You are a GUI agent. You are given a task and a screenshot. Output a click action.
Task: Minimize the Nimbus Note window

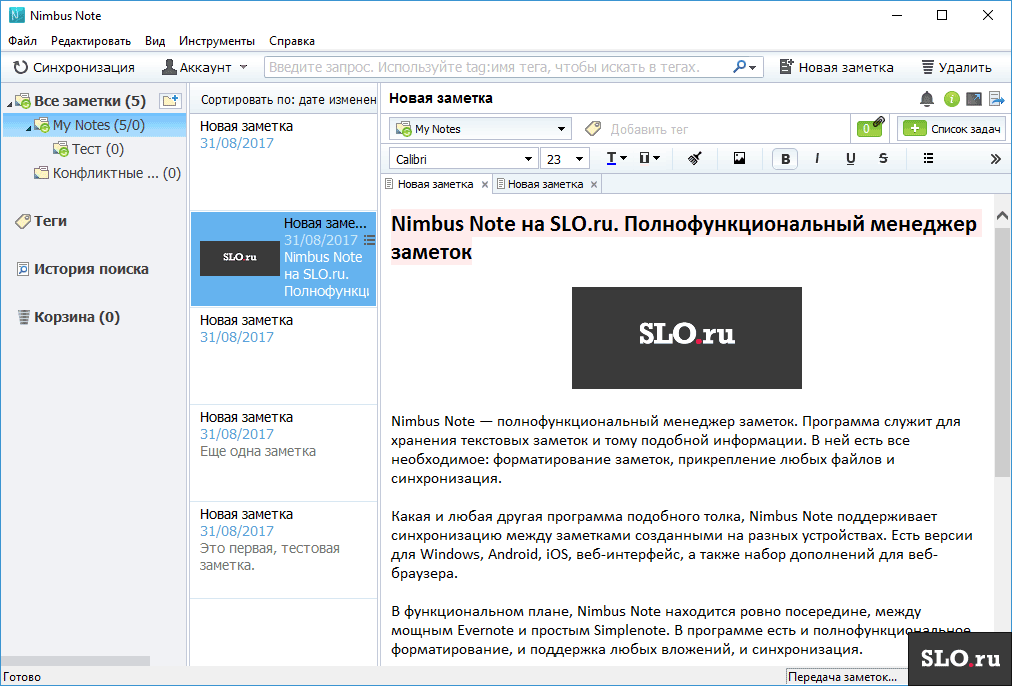(x=896, y=15)
